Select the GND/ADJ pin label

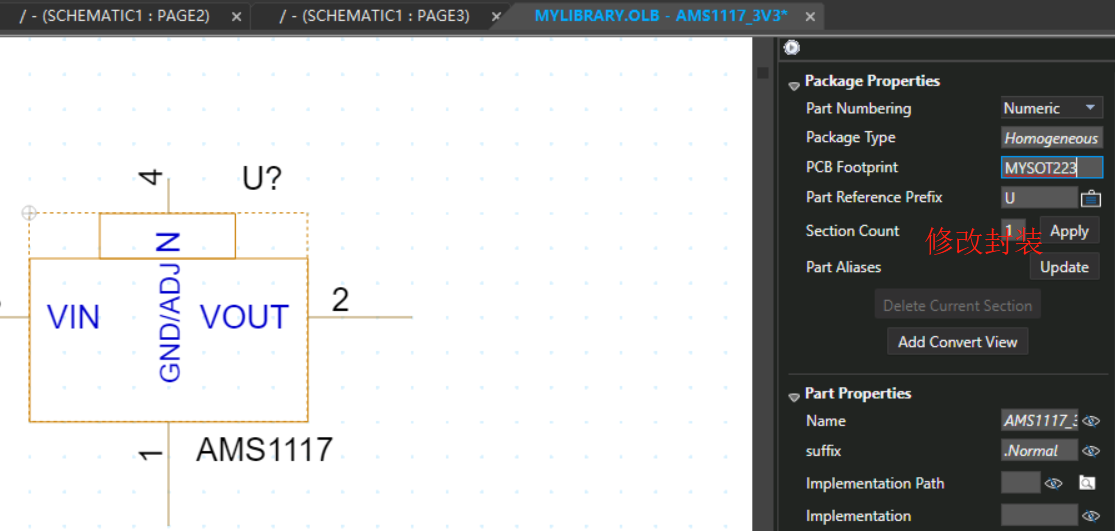[169, 323]
